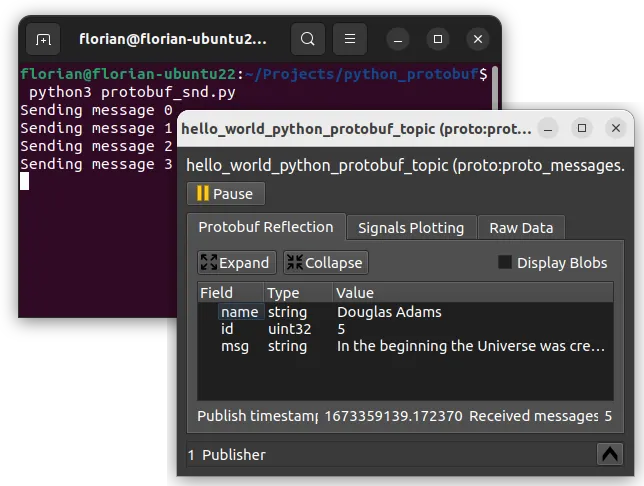Open the terminal hamburger menu
The image size is (644, 486).
pyautogui.click(x=349, y=40)
